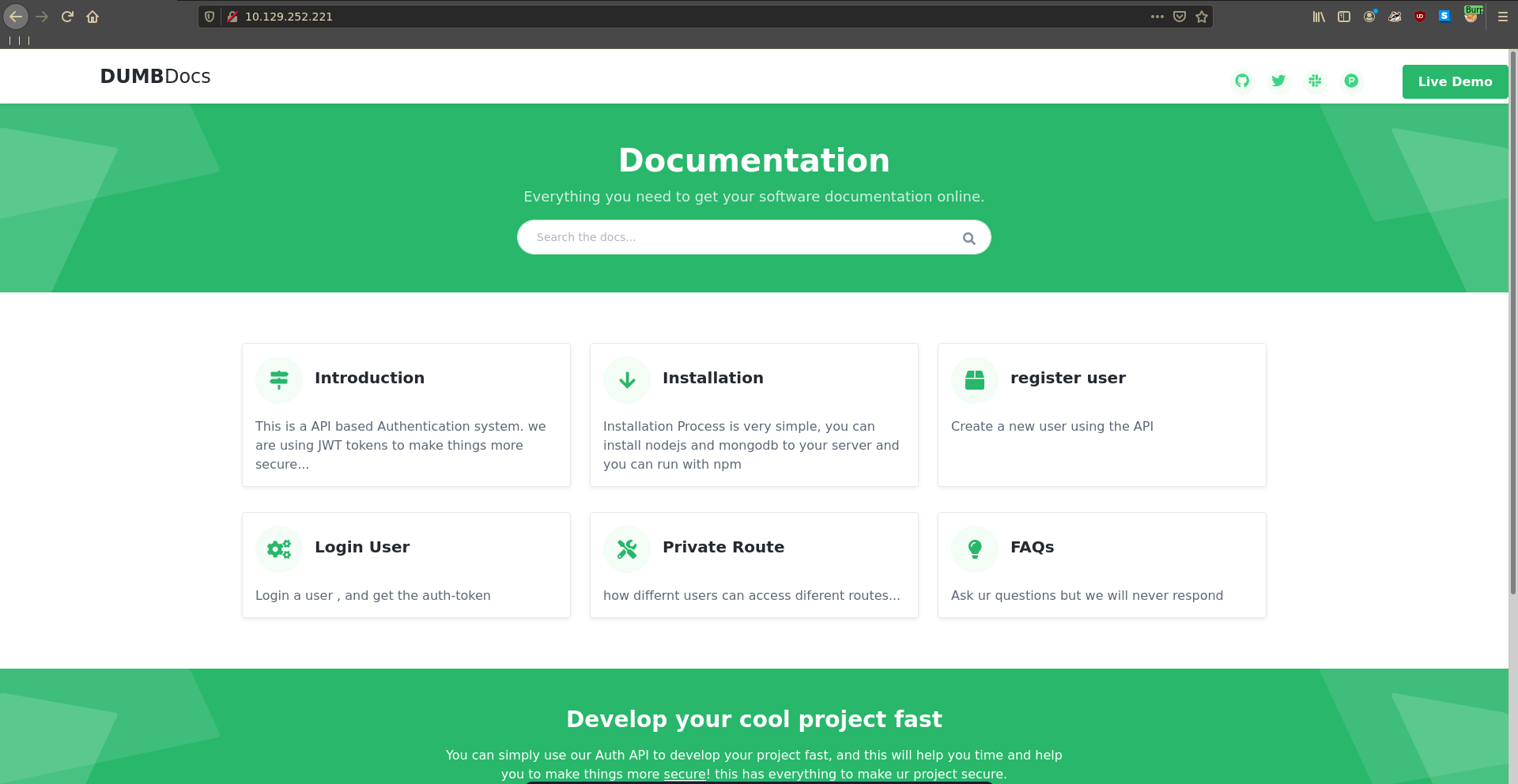This screenshot has width=1518, height=784.
Task: Open the GitHub icon link
Action: pos(1242,81)
